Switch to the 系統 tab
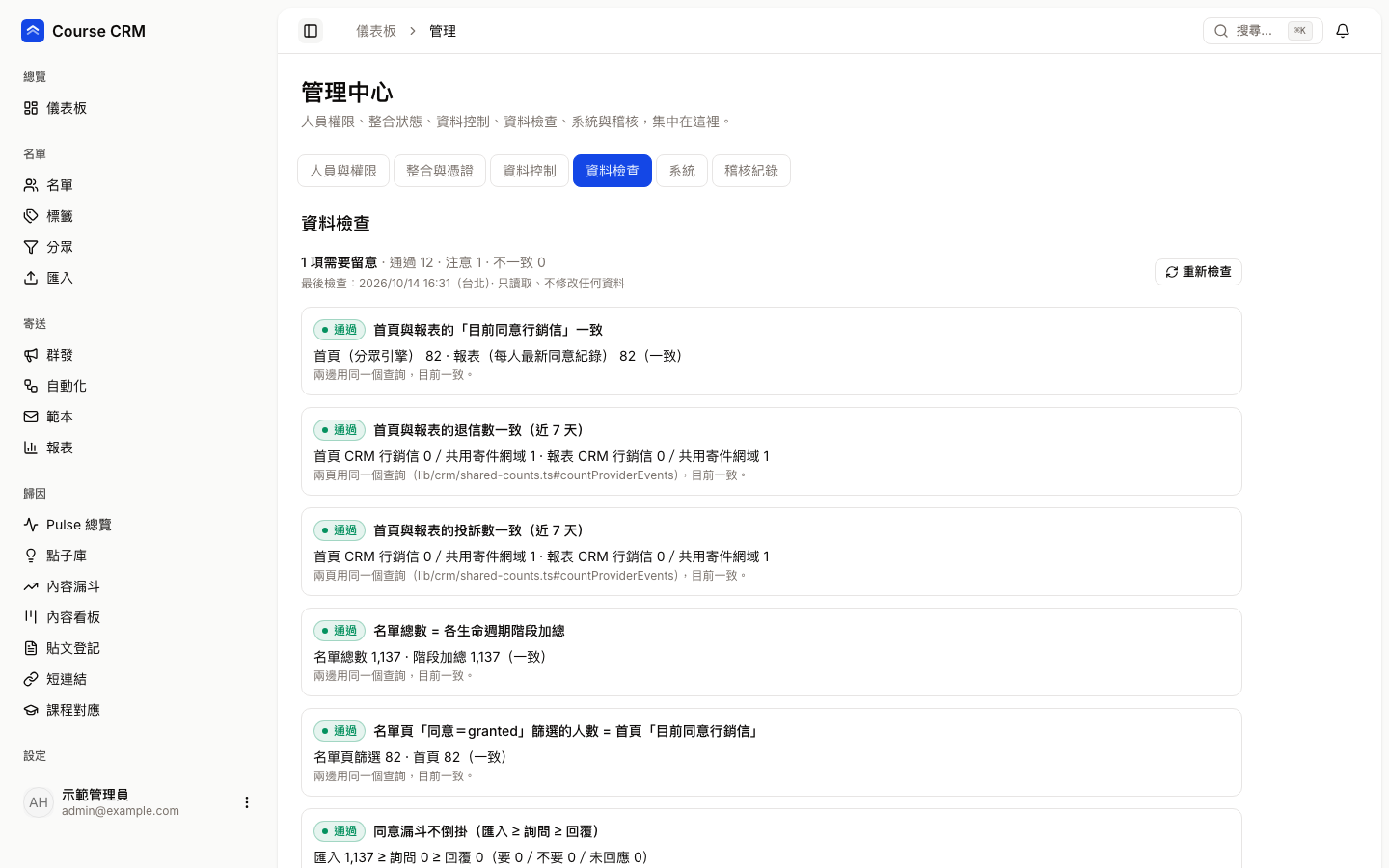Image resolution: width=1389 pixels, height=868 pixels. pos(682,171)
